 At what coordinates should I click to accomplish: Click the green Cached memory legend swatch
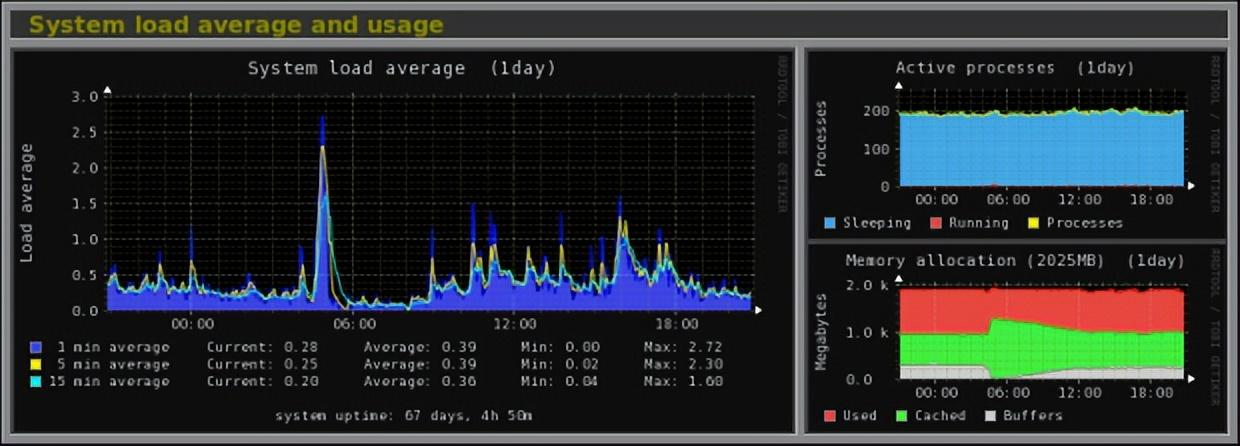tap(901, 415)
